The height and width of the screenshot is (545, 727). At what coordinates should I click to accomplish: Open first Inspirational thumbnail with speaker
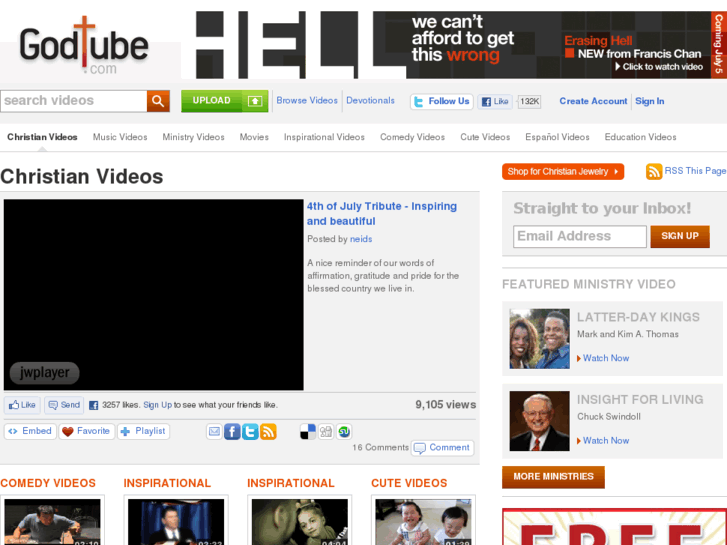click(x=176, y=522)
